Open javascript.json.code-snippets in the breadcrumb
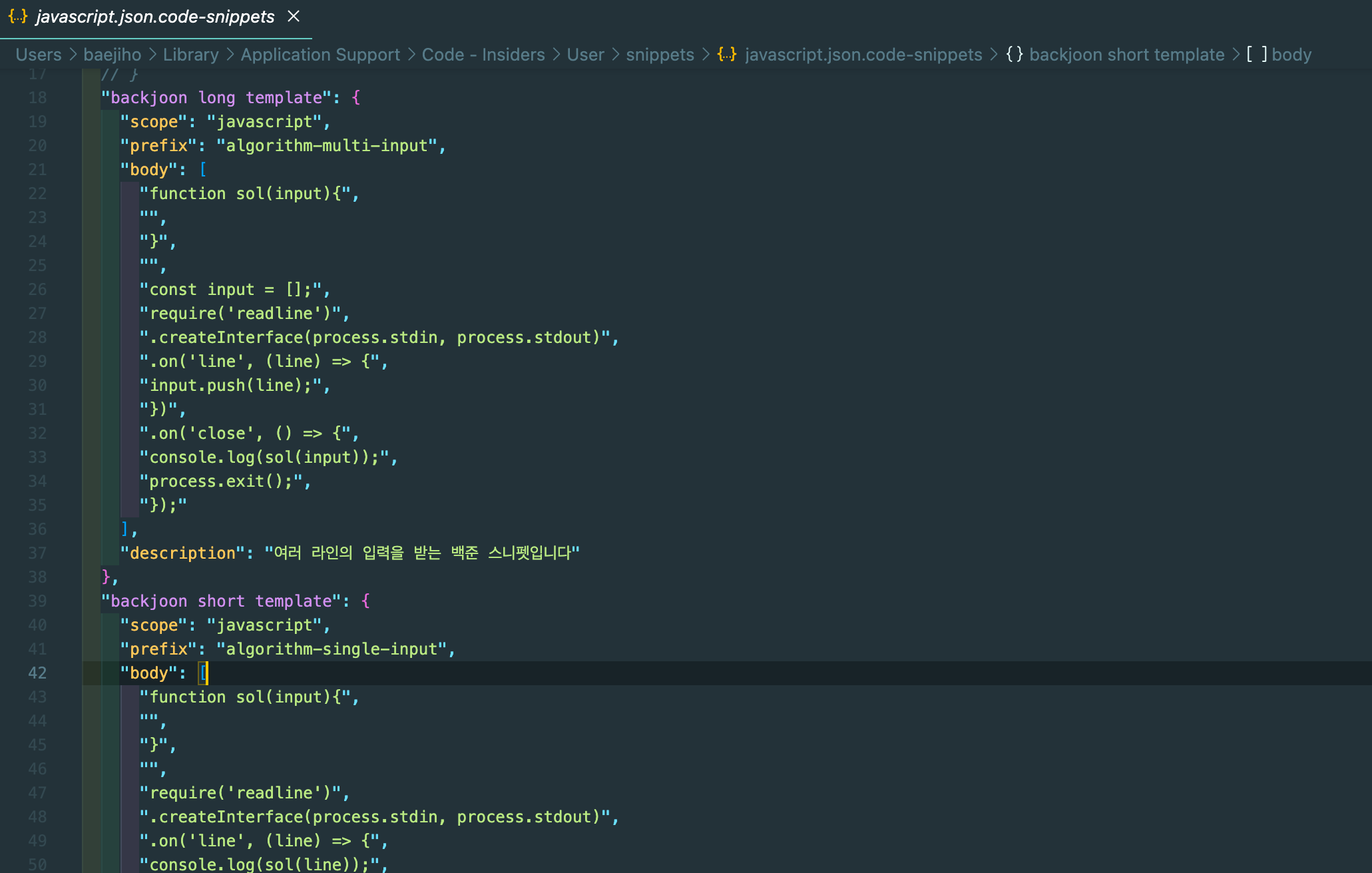Screen dimensions: 1372x873 pos(863,55)
